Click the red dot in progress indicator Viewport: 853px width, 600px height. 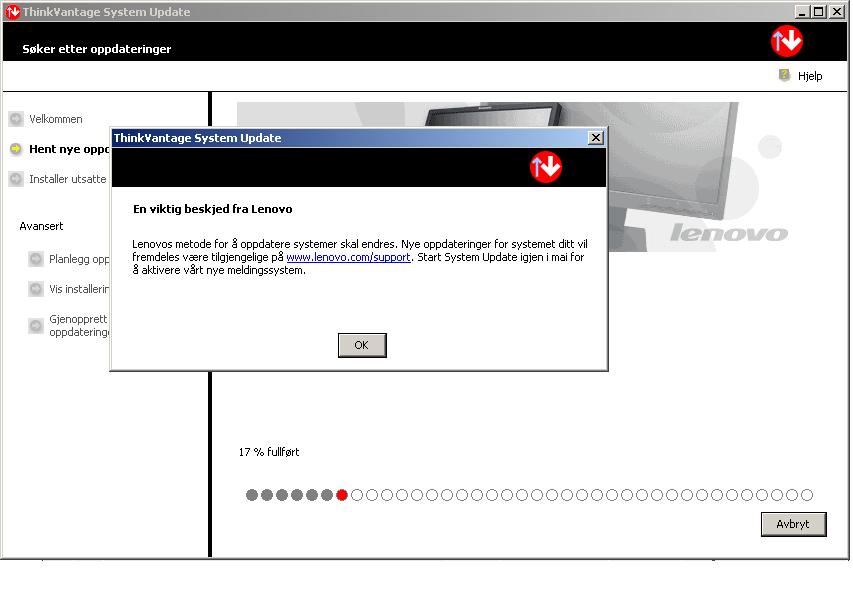pyautogui.click(x=342, y=495)
